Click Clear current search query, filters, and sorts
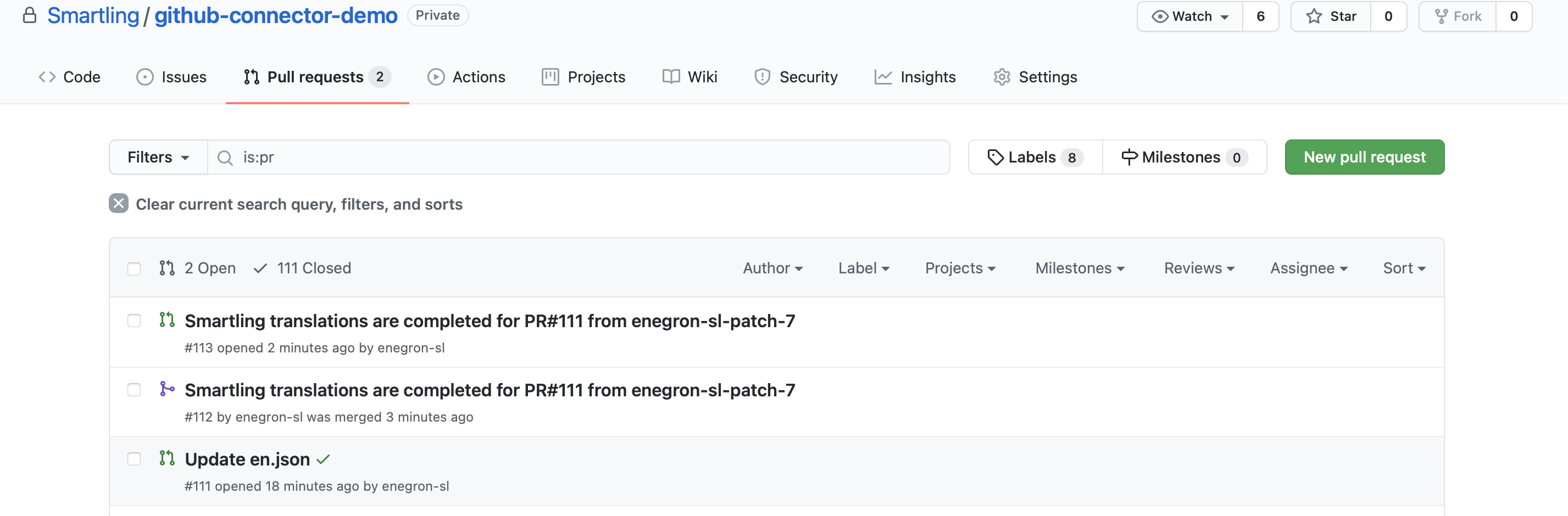This screenshot has width=1568, height=516. click(x=286, y=204)
